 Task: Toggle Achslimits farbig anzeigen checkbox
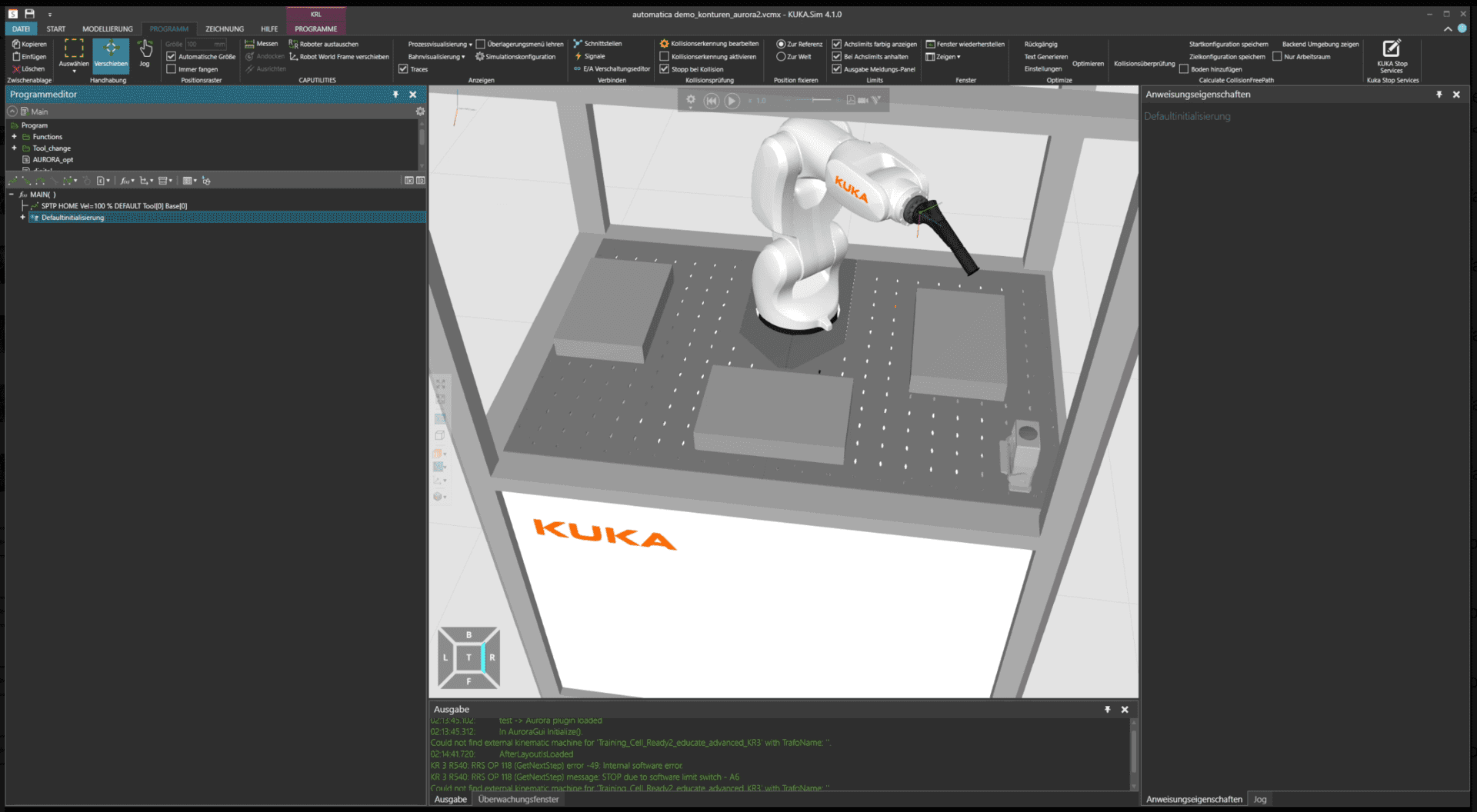[x=836, y=44]
